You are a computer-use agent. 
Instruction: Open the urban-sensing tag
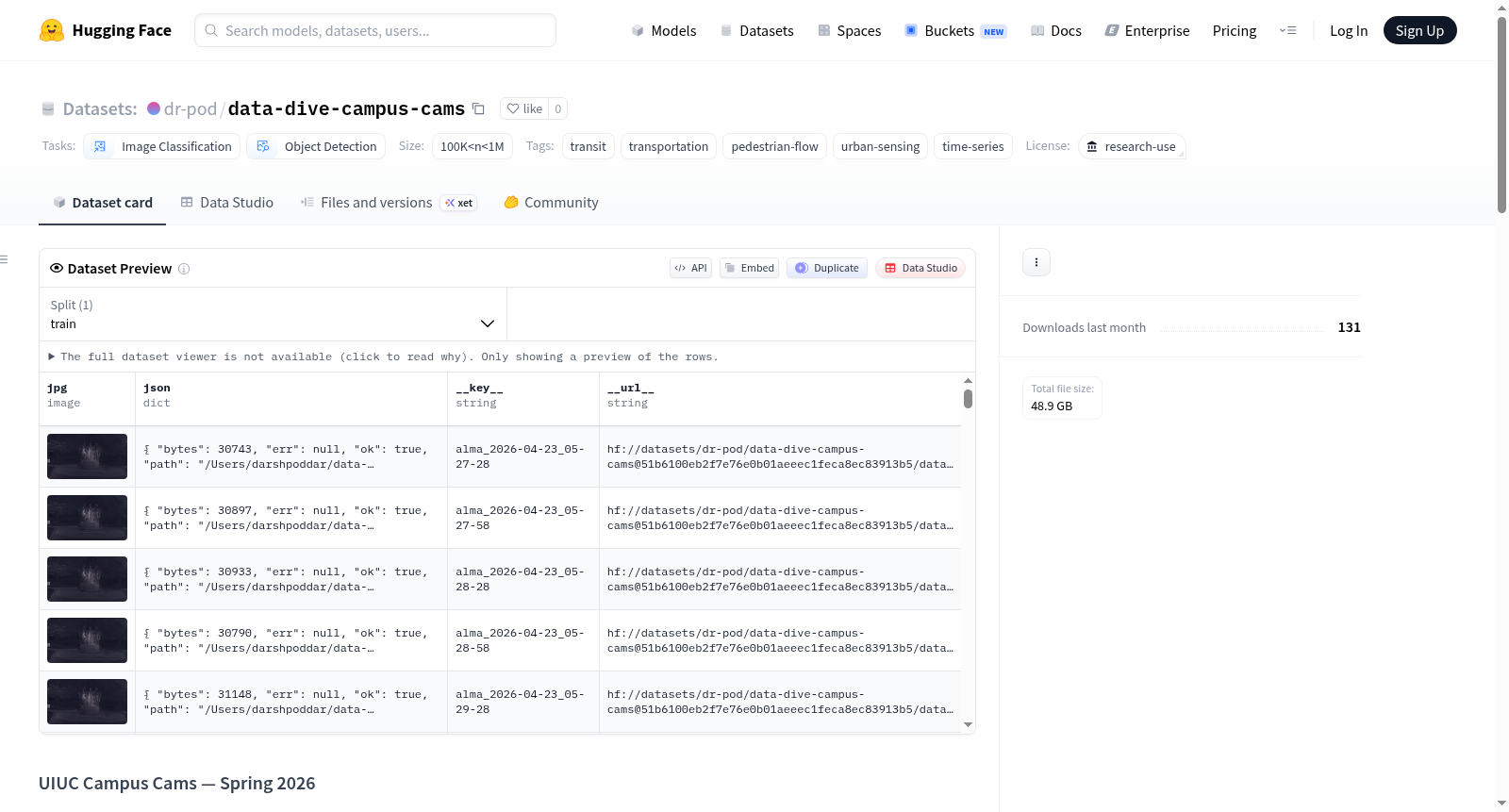tap(880, 146)
